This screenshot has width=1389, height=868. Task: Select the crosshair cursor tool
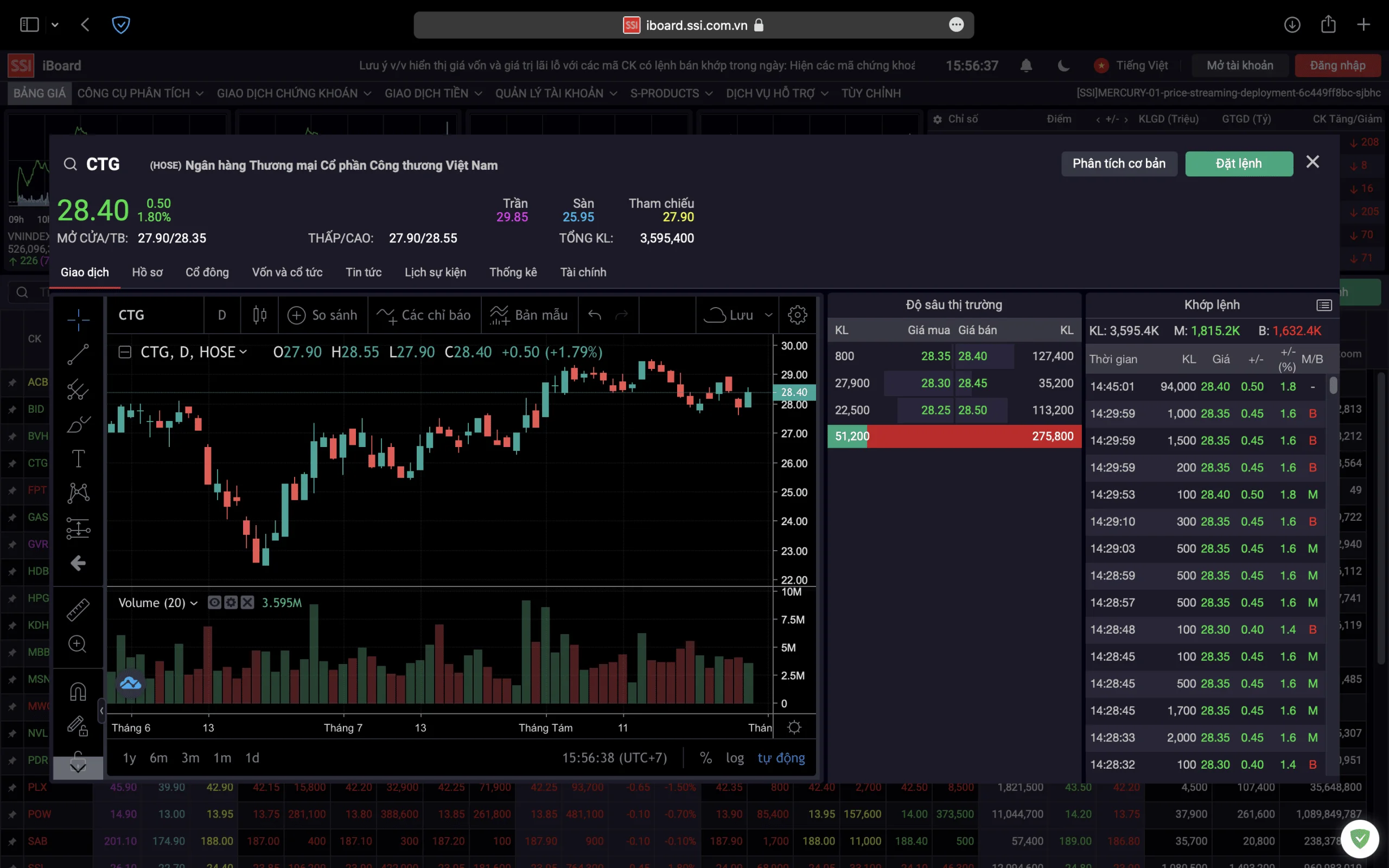[78, 320]
